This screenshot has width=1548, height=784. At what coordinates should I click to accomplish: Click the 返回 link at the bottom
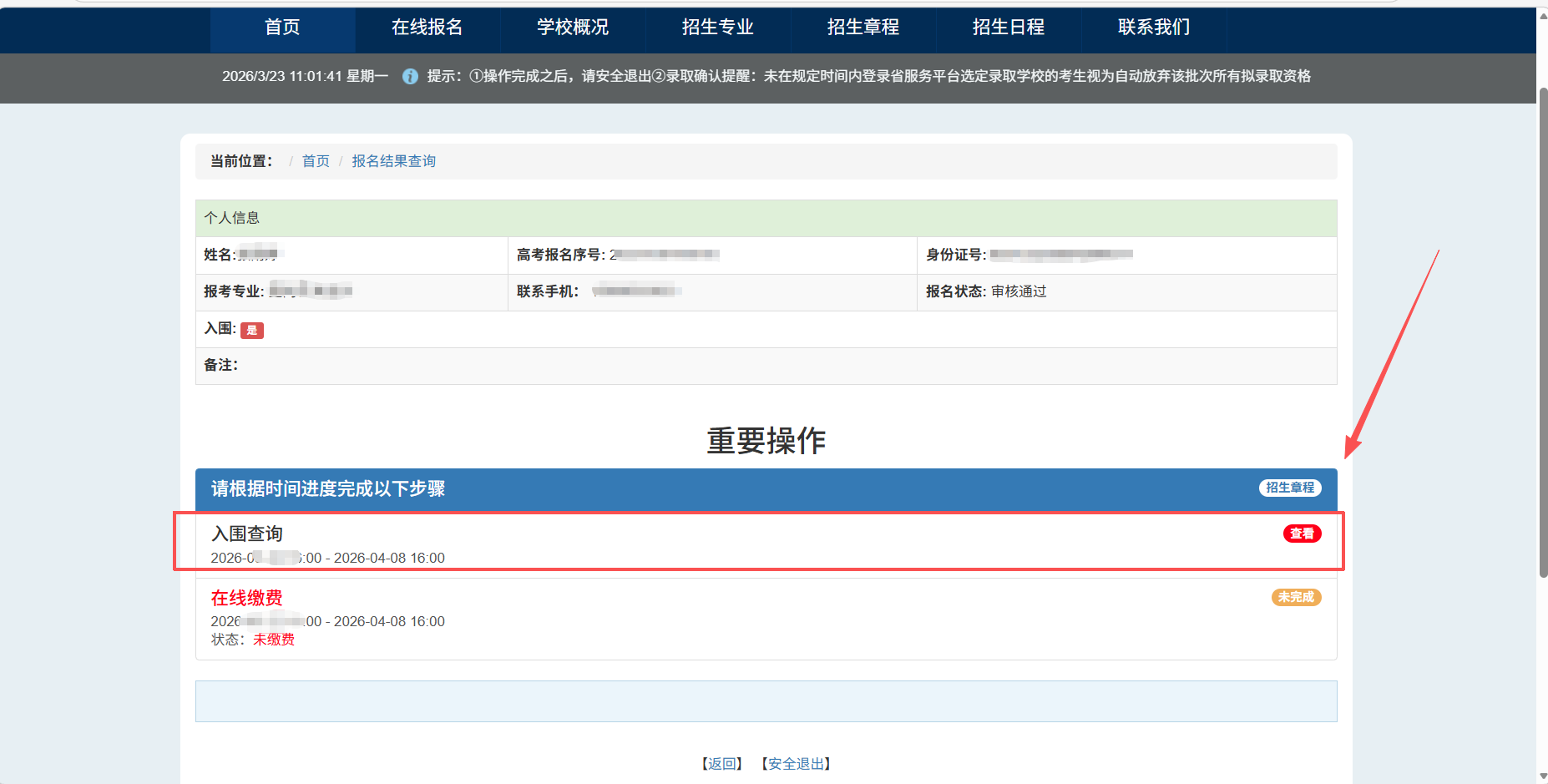(722, 764)
